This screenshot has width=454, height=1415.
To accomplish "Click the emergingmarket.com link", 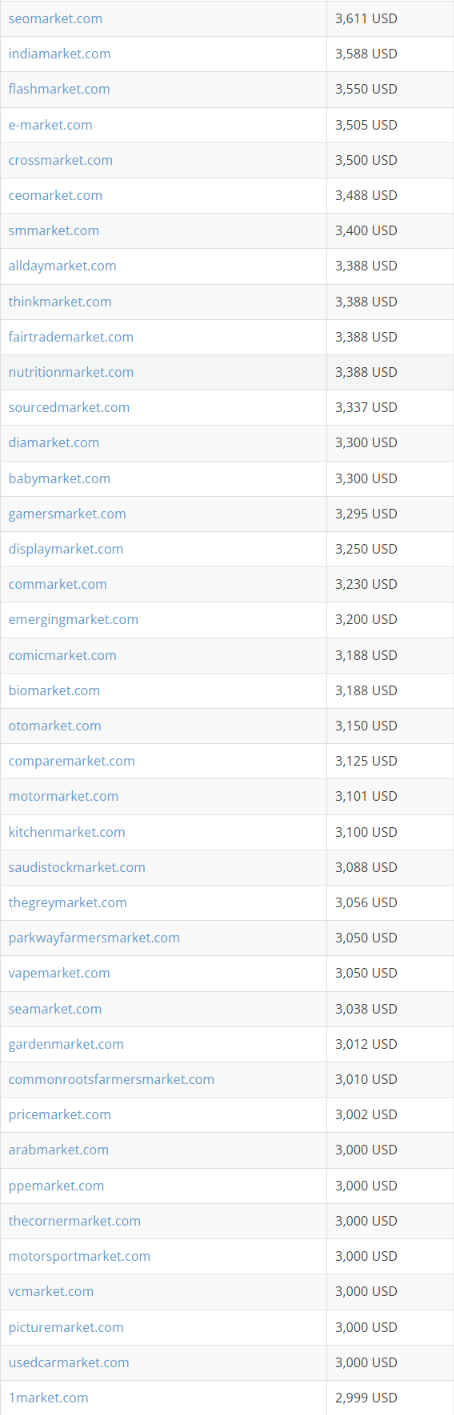I will [x=73, y=620].
